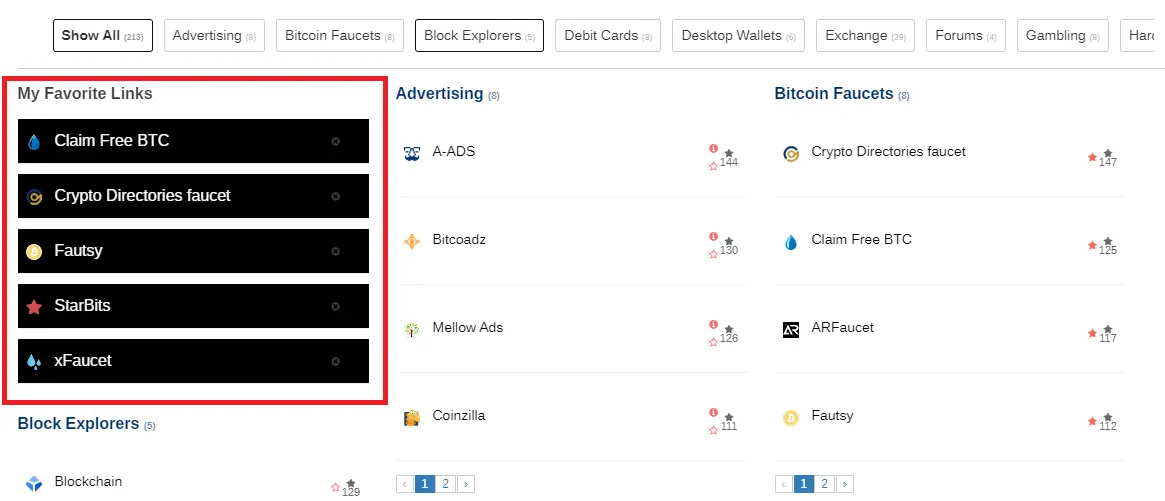Click the Coinzilla logo icon
1165x501 pixels.
click(x=412, y=418)
